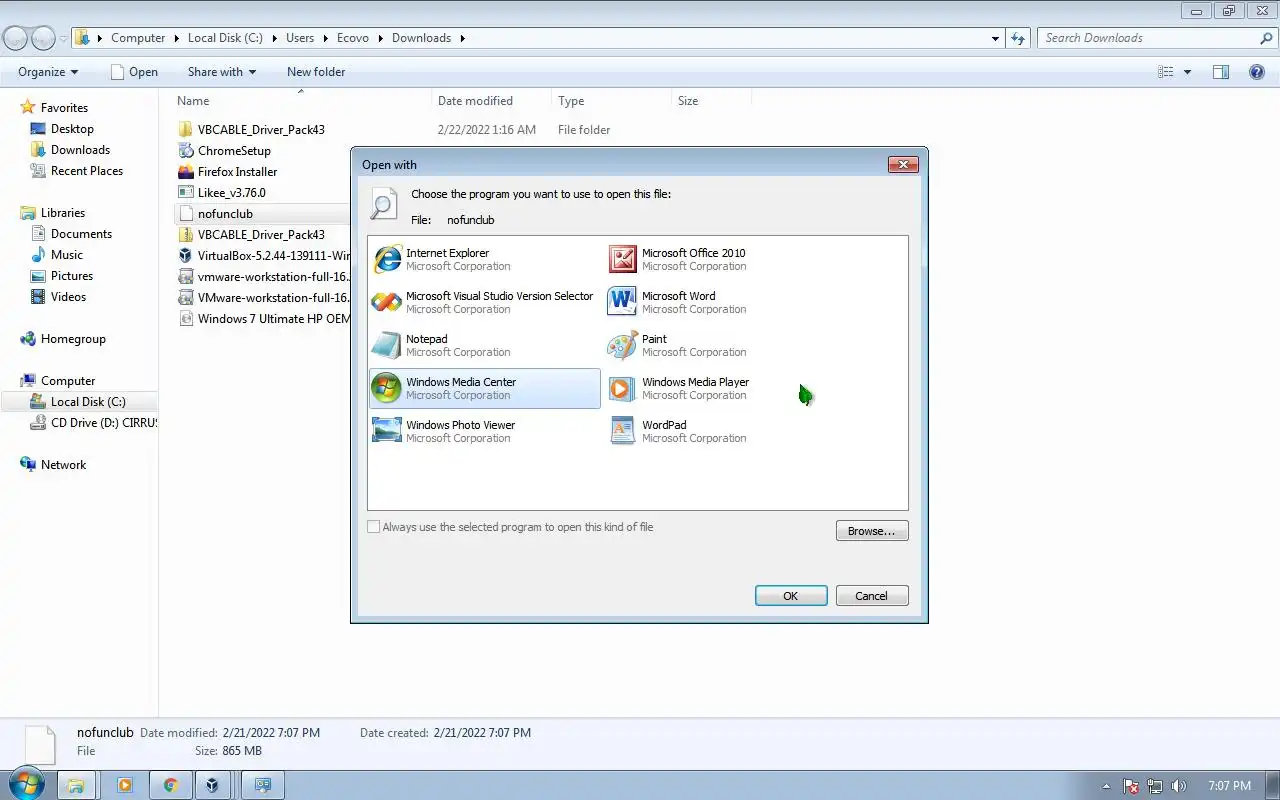This screenshot has width=1280, height=800.
Task: Expand the Downloads breadcrumb arrow
Action: coord(462,38)
